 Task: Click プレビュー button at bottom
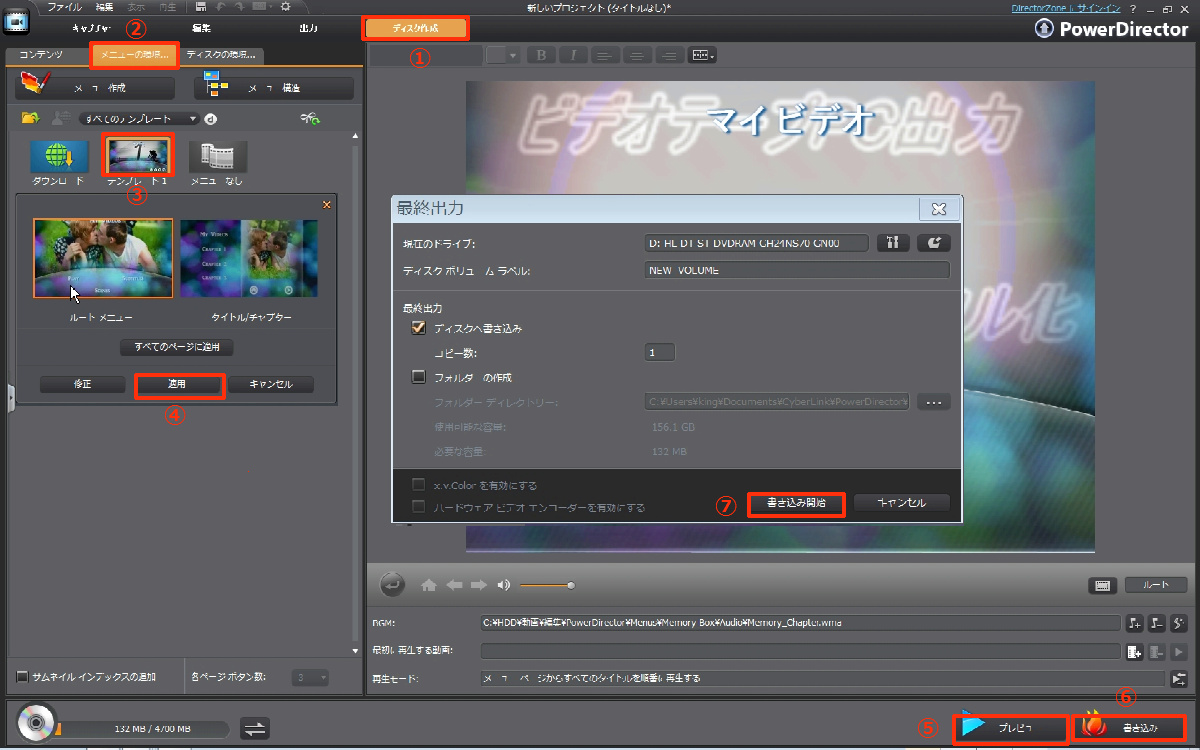1010,727
